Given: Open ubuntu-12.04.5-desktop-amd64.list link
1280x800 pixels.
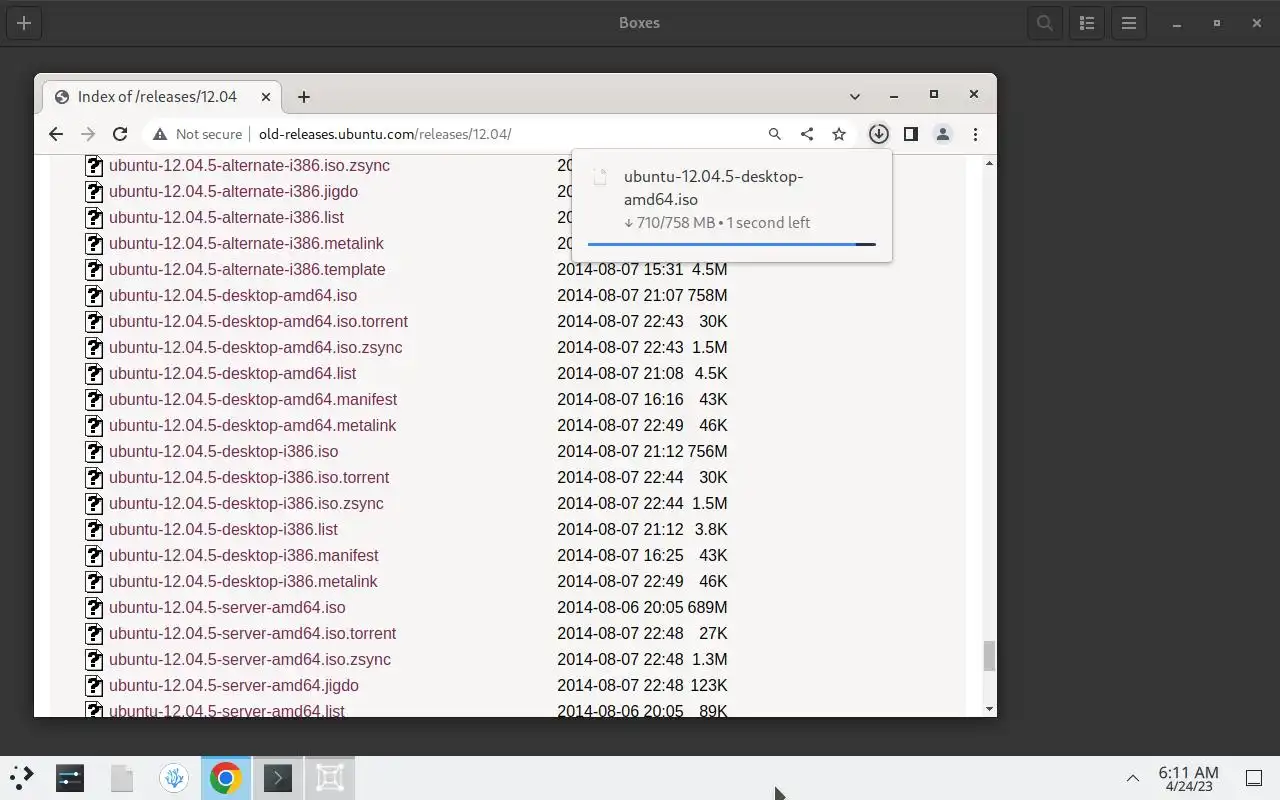Looking at the screenshot, I should click(x=232, y=374).
